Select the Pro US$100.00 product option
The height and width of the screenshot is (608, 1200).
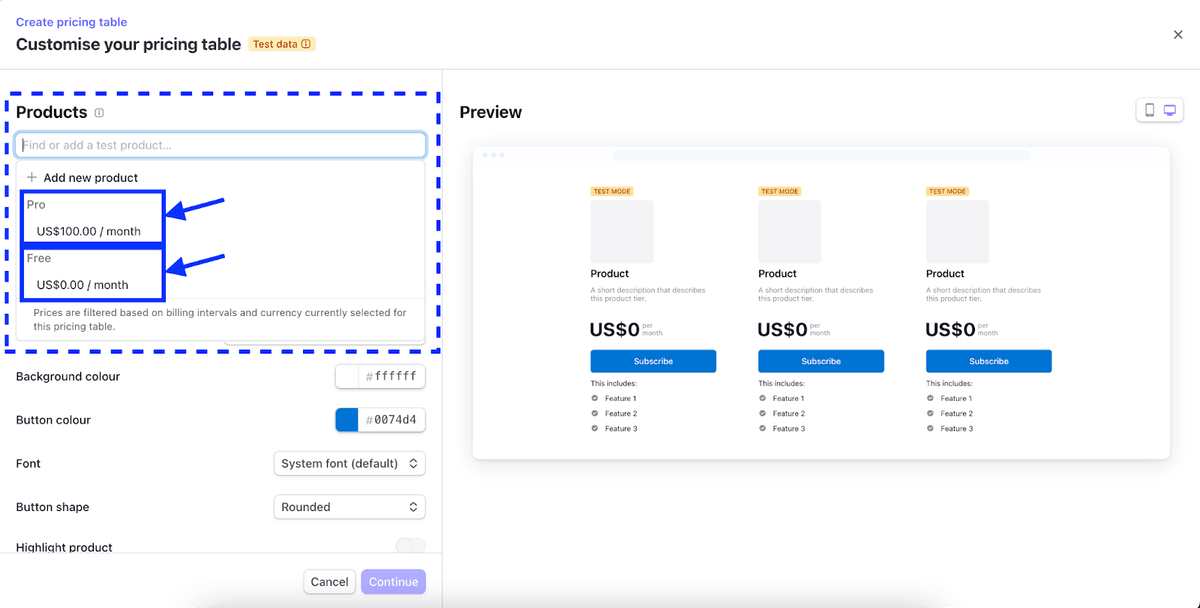pyautogui.click(x=92, y=215)
